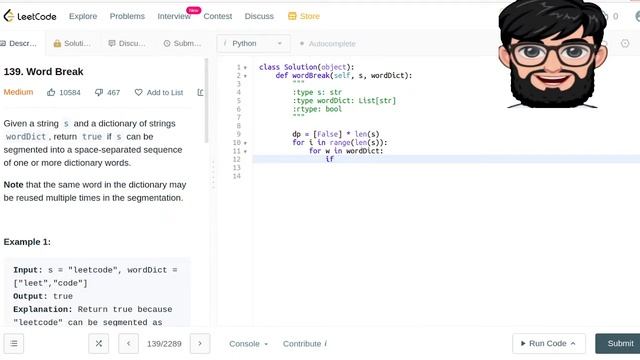Toggle the Autocomplete option
Screen dimensions: 640x360
(x=328, y=44)
